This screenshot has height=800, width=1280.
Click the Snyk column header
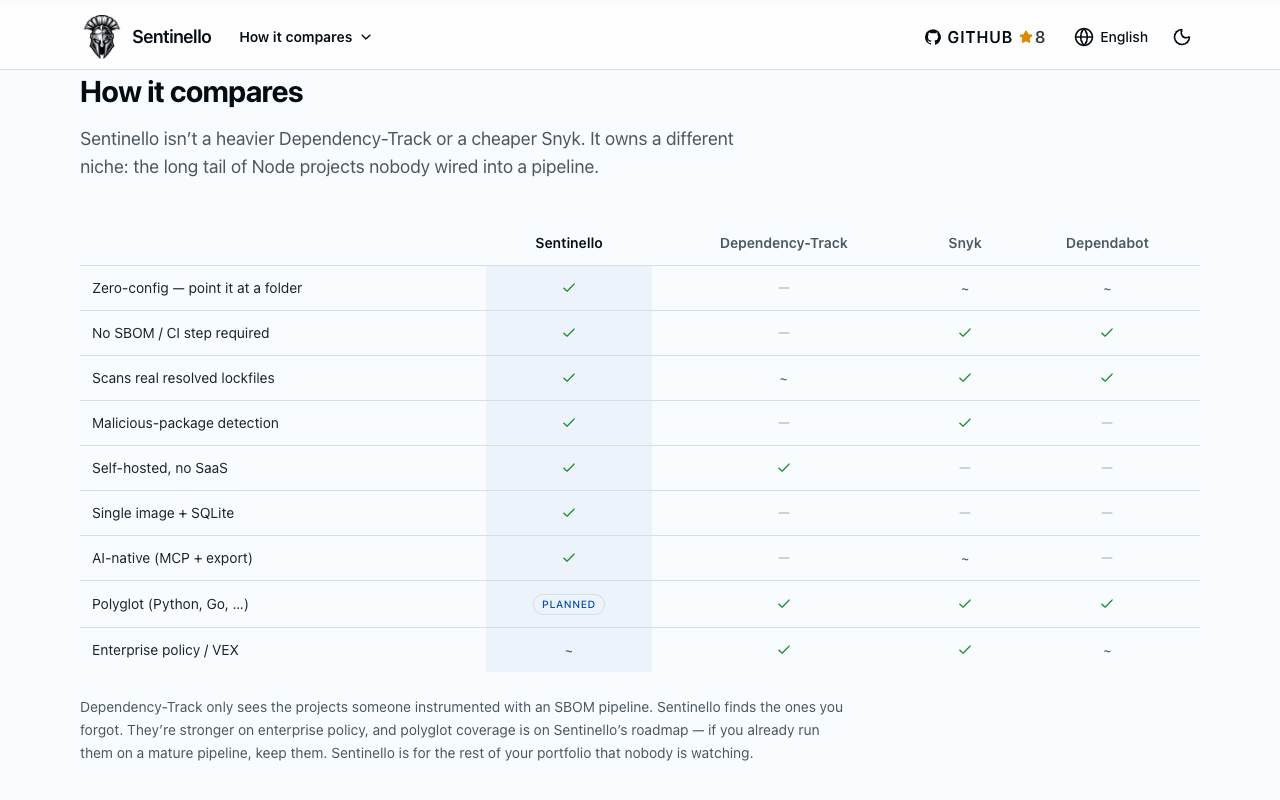(x=965, y=243)
